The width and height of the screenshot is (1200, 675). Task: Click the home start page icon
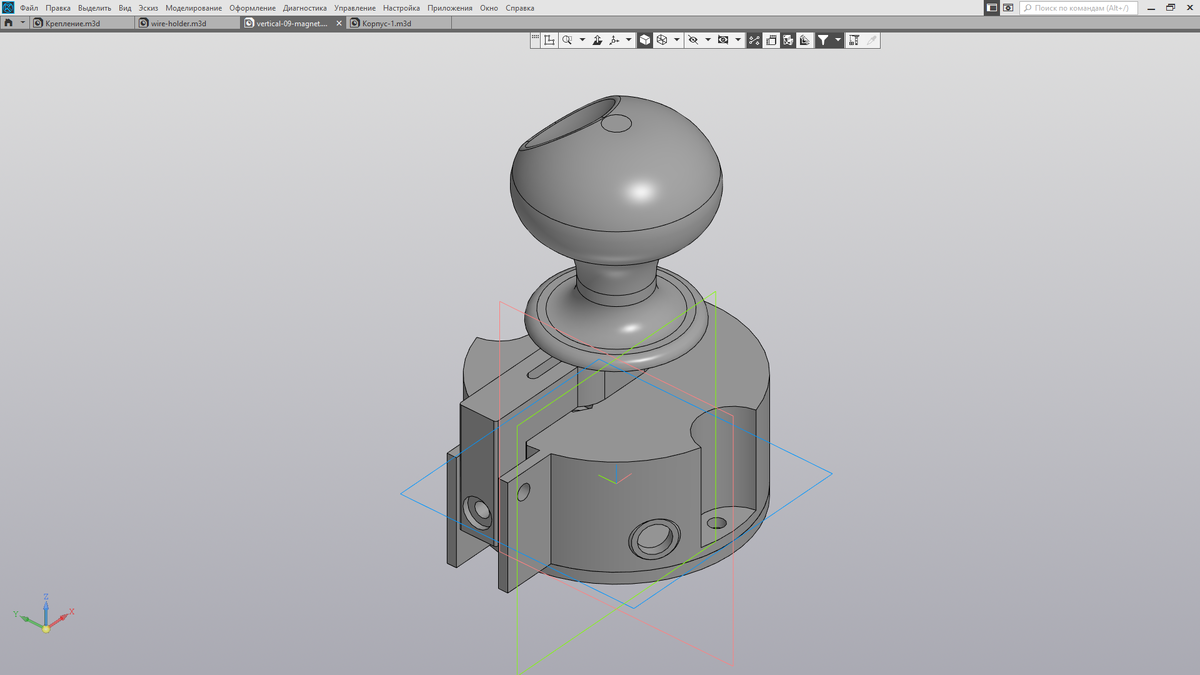(x=9, y=22)
